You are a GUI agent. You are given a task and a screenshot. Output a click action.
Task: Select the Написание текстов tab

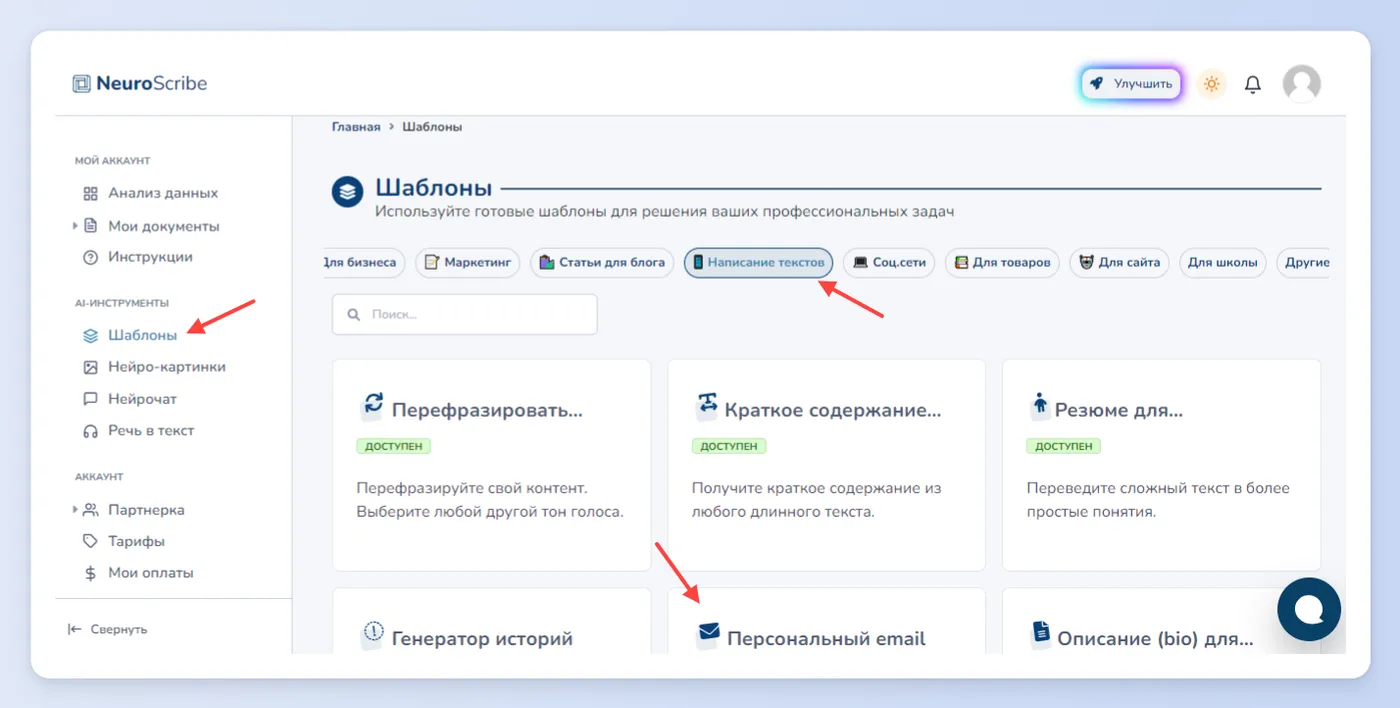(x=758, y=263)
